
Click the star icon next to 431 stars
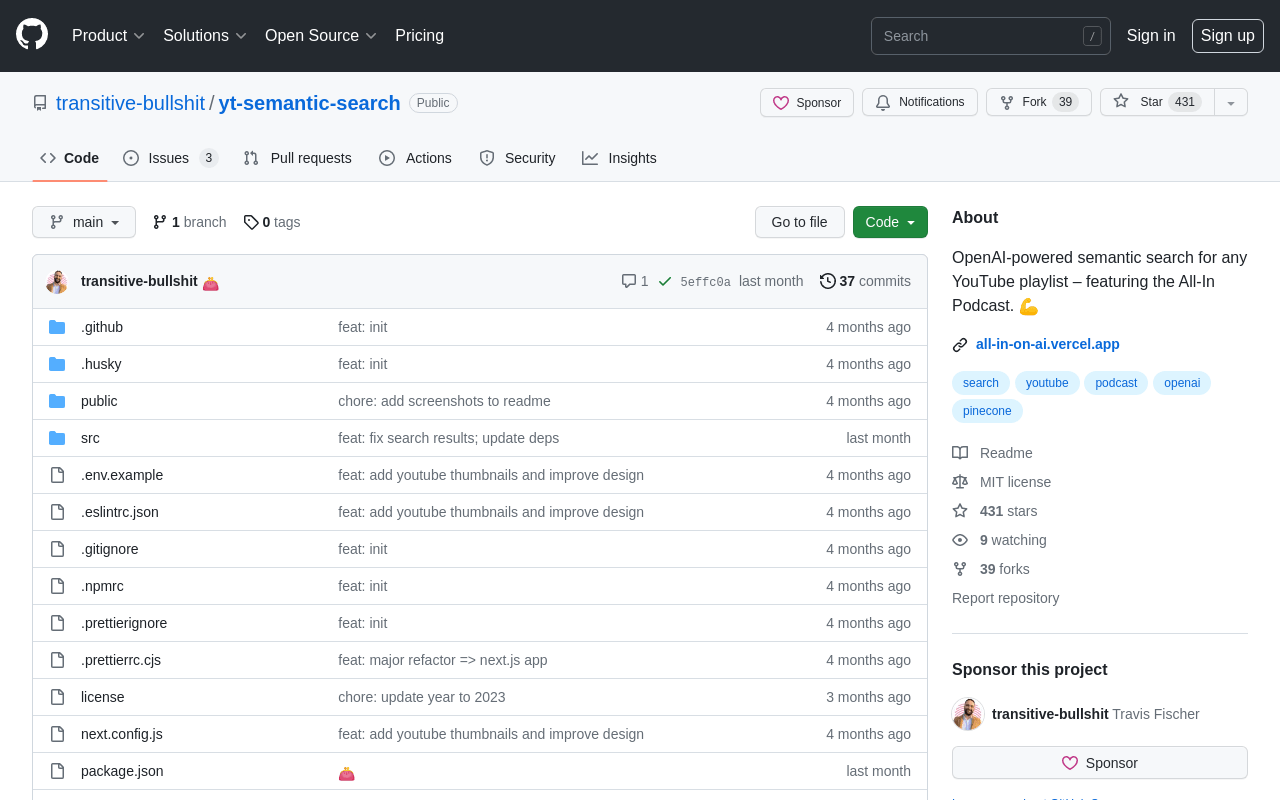(x=960, y=511)
